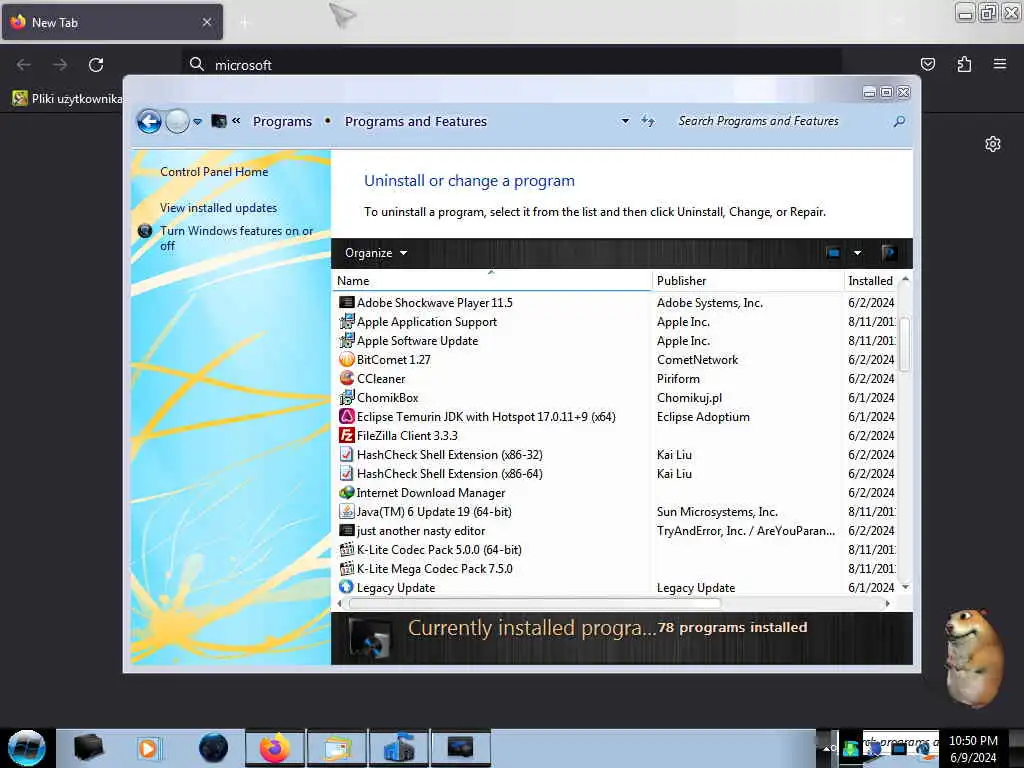
Task: Reload the Firefox page
Action: pos(96,65)
